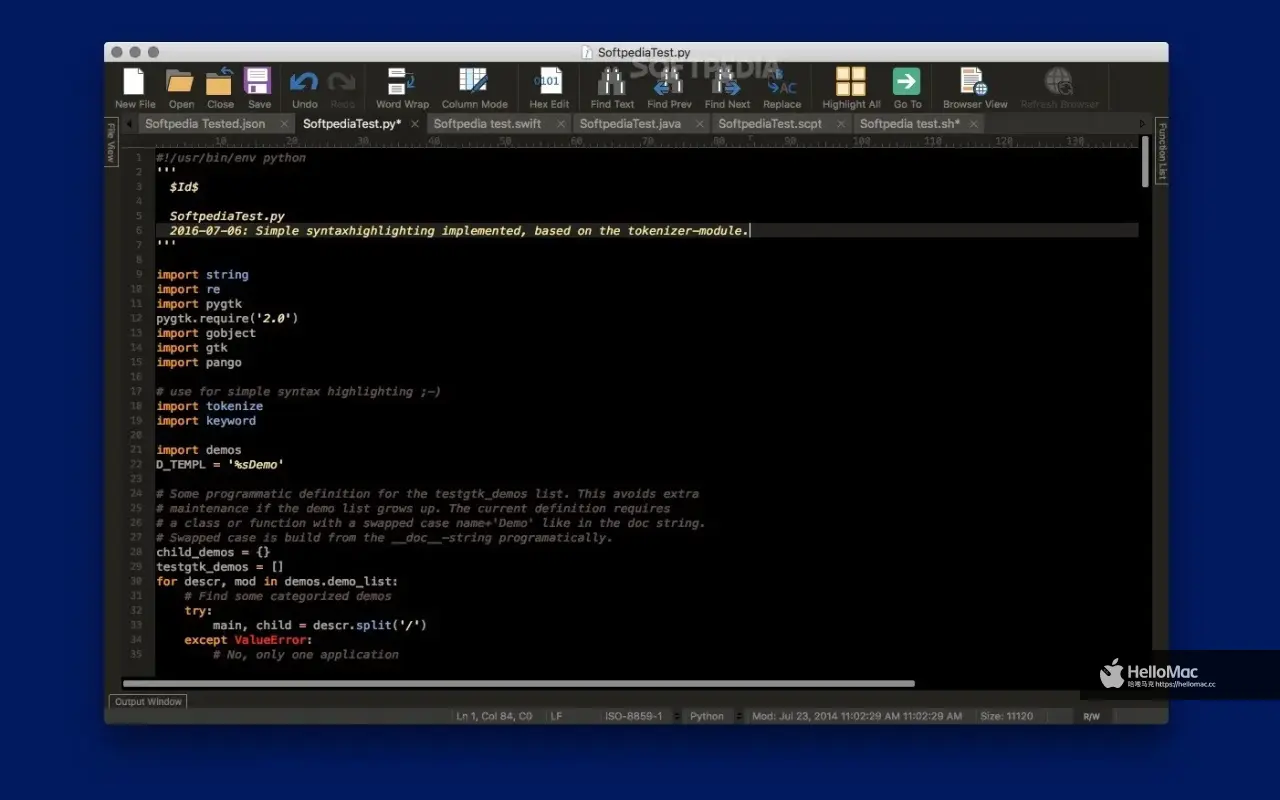Image resolution: width=1280 pixels, height=800 pixels.
Task: Click the '#!/usr/bin/env python' line
Action: 231,158
